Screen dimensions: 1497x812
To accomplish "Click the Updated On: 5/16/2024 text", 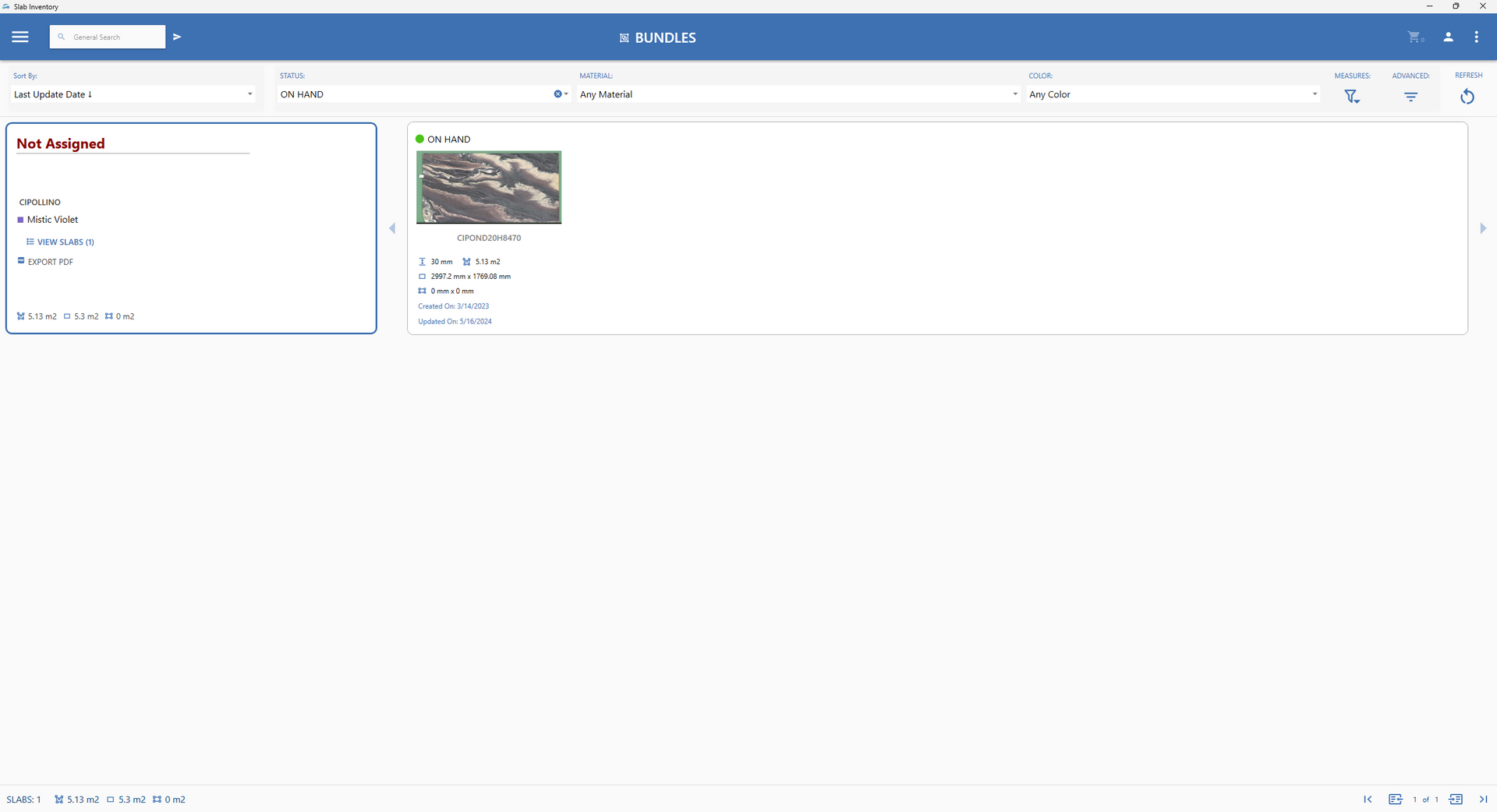I will click(x=455, y=321).
